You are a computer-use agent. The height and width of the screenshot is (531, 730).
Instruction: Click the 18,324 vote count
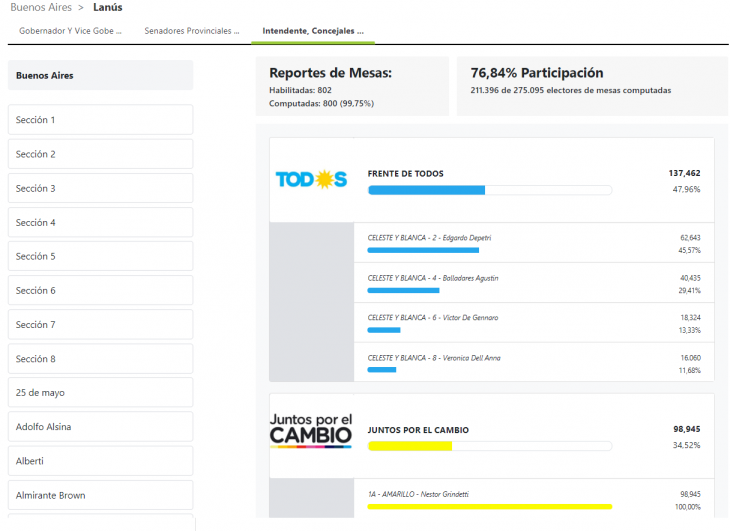click(x=690, y=317)
